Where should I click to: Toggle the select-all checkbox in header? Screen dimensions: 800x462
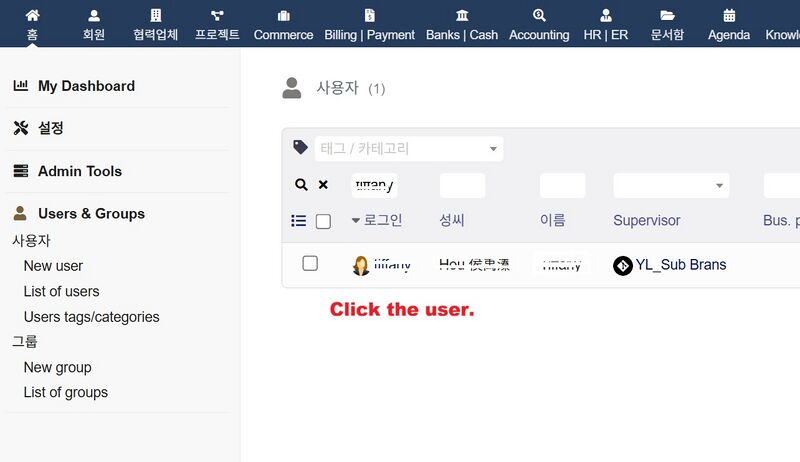click(x=323, y=221)
